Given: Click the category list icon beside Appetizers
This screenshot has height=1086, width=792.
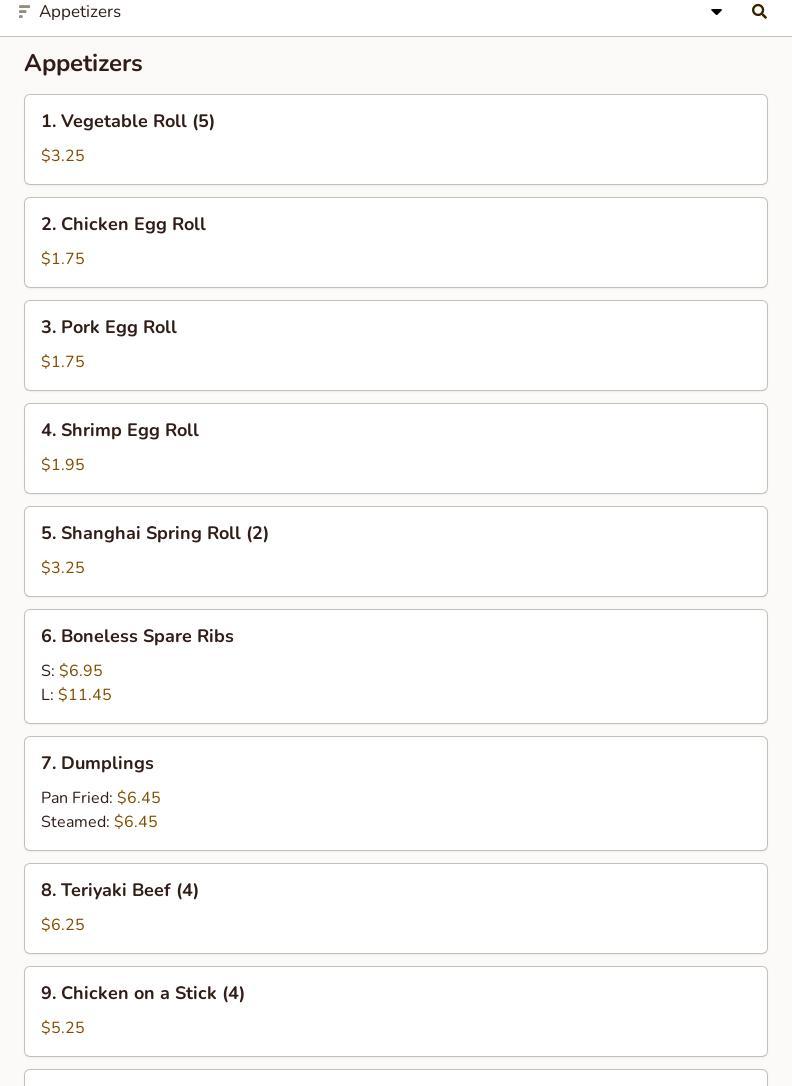Looking at the screenshot, I should (x=24, y=12).
